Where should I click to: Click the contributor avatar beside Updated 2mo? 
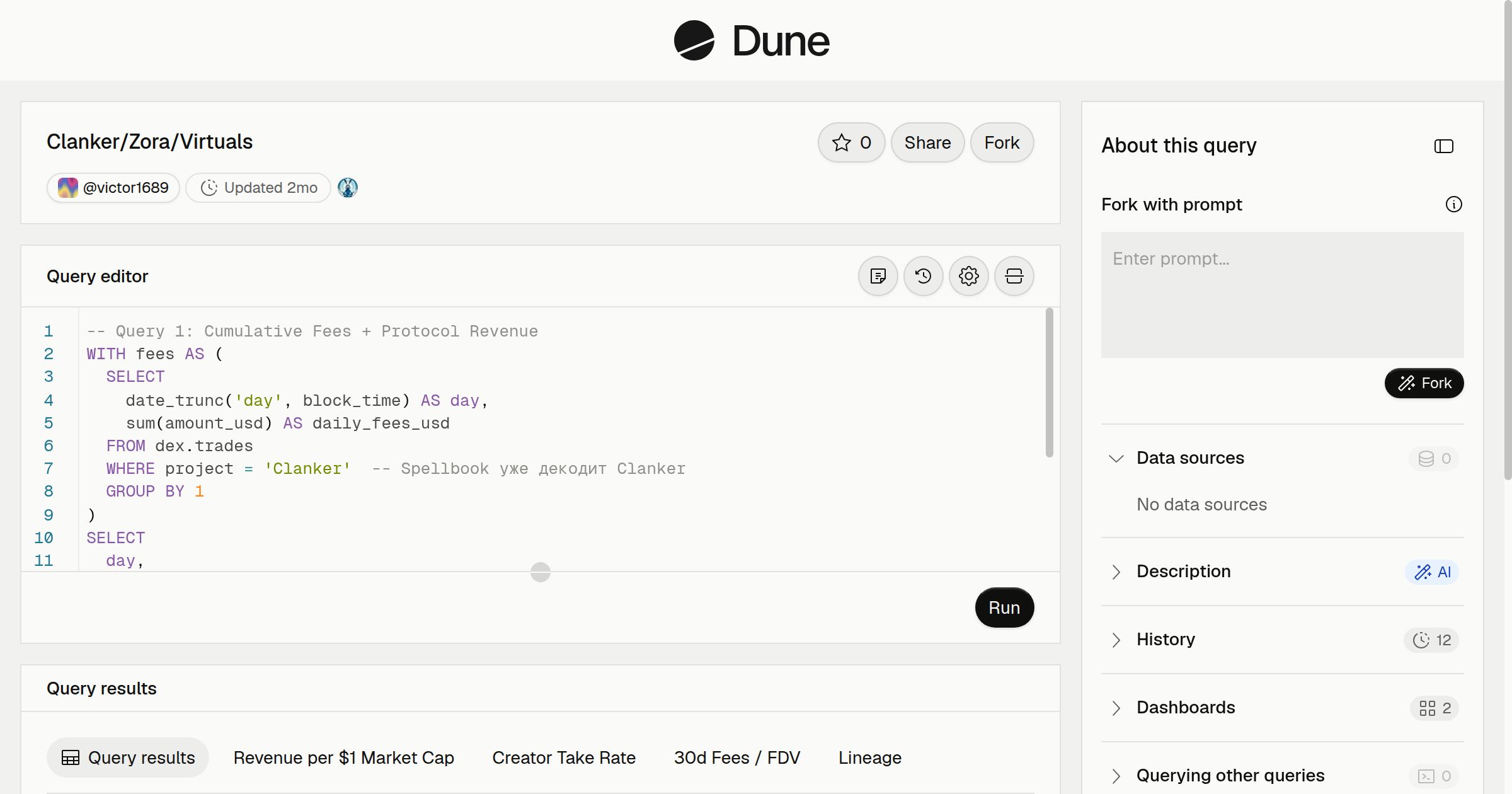tap(348, 188)
